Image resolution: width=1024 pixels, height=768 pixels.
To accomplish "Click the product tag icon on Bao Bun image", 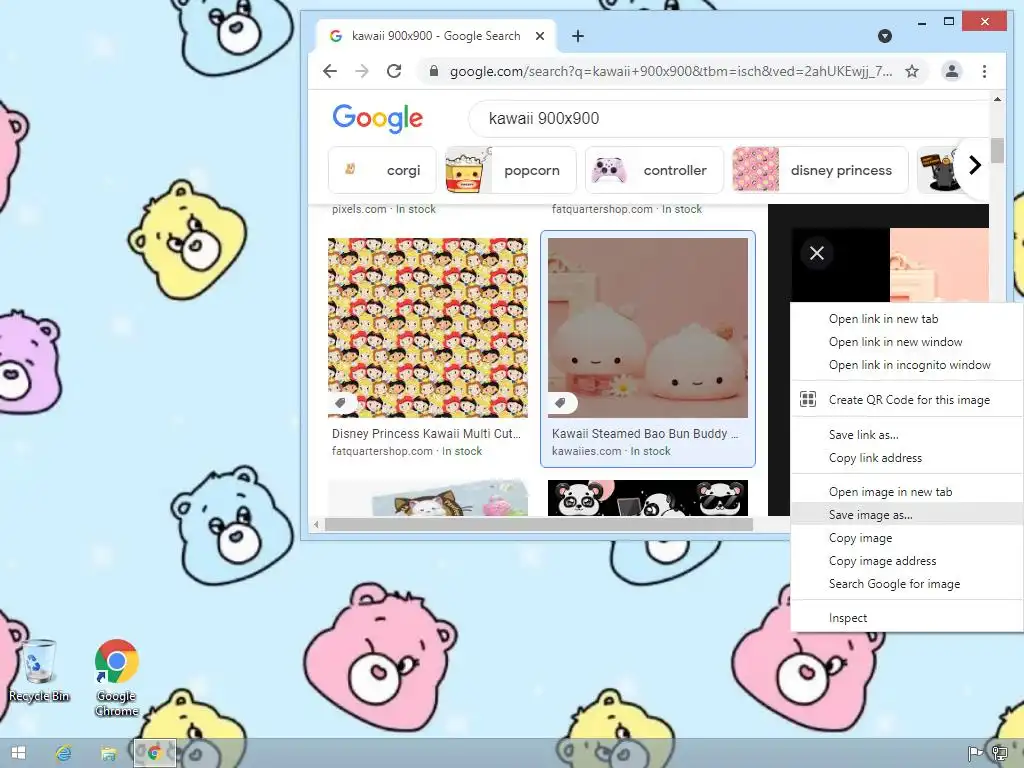I will [x=561, y=403].
